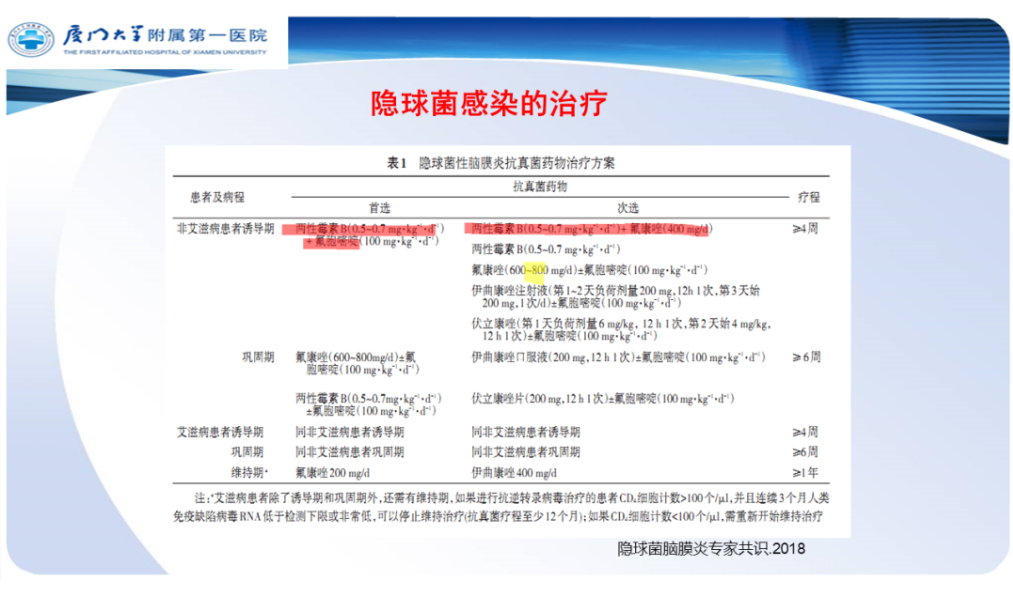The image size is (1013, 589).
Task: Click the '艾滋病患者诱导期' row label
Action: pos(220,432)
